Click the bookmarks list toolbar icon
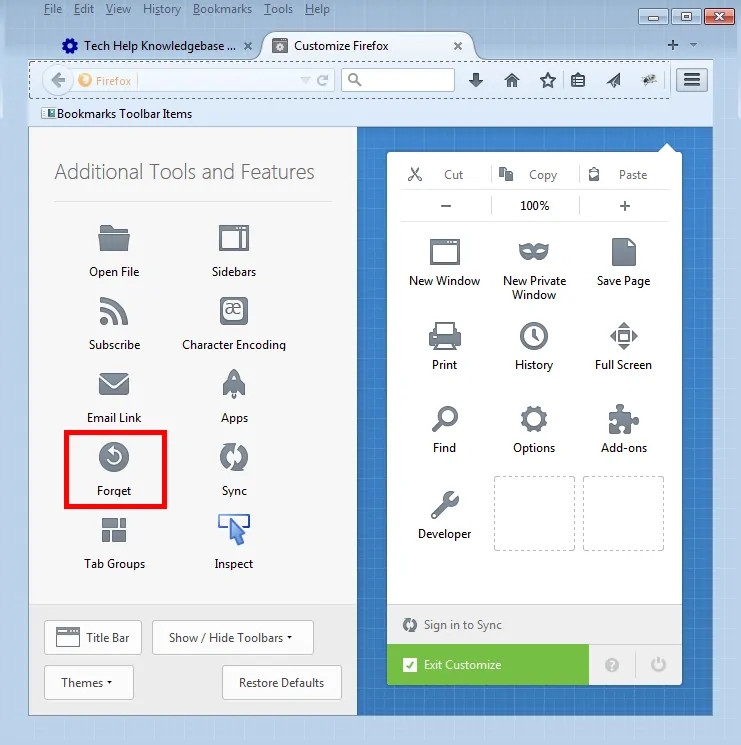 coord(578,80)
